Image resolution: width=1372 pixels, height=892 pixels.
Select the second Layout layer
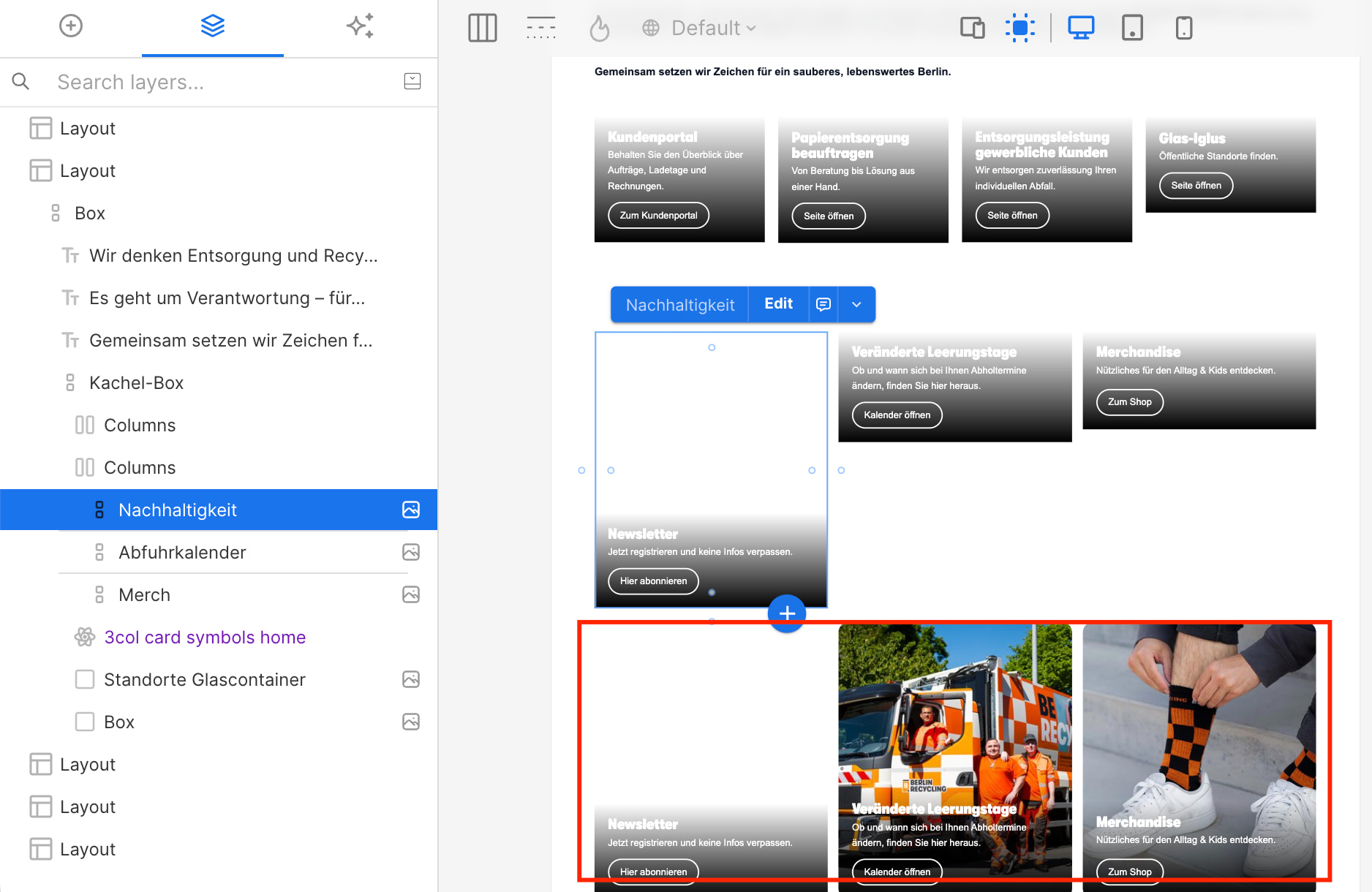[x=219, y=170]
